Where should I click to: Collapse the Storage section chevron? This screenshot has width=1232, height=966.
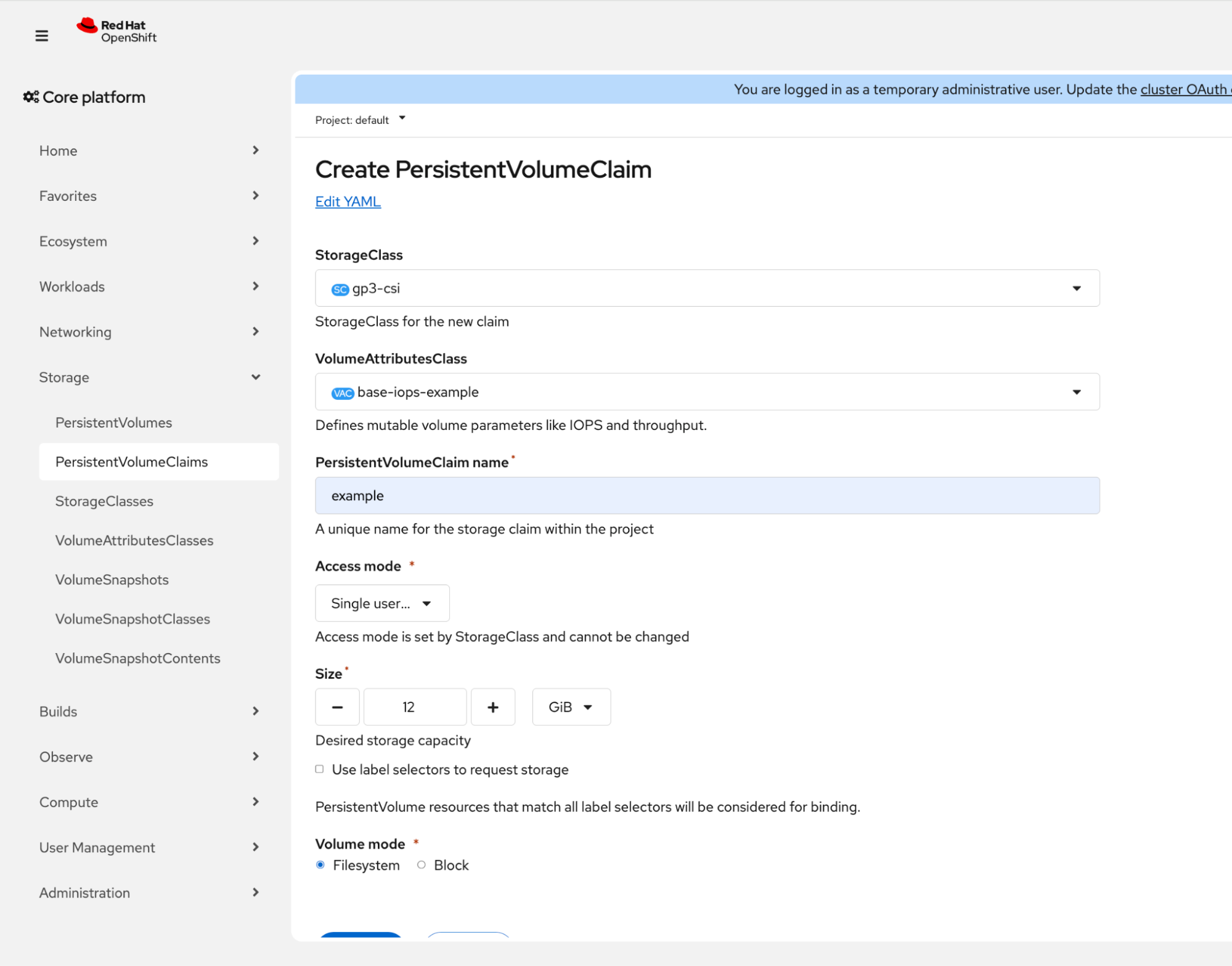[256, 377]
